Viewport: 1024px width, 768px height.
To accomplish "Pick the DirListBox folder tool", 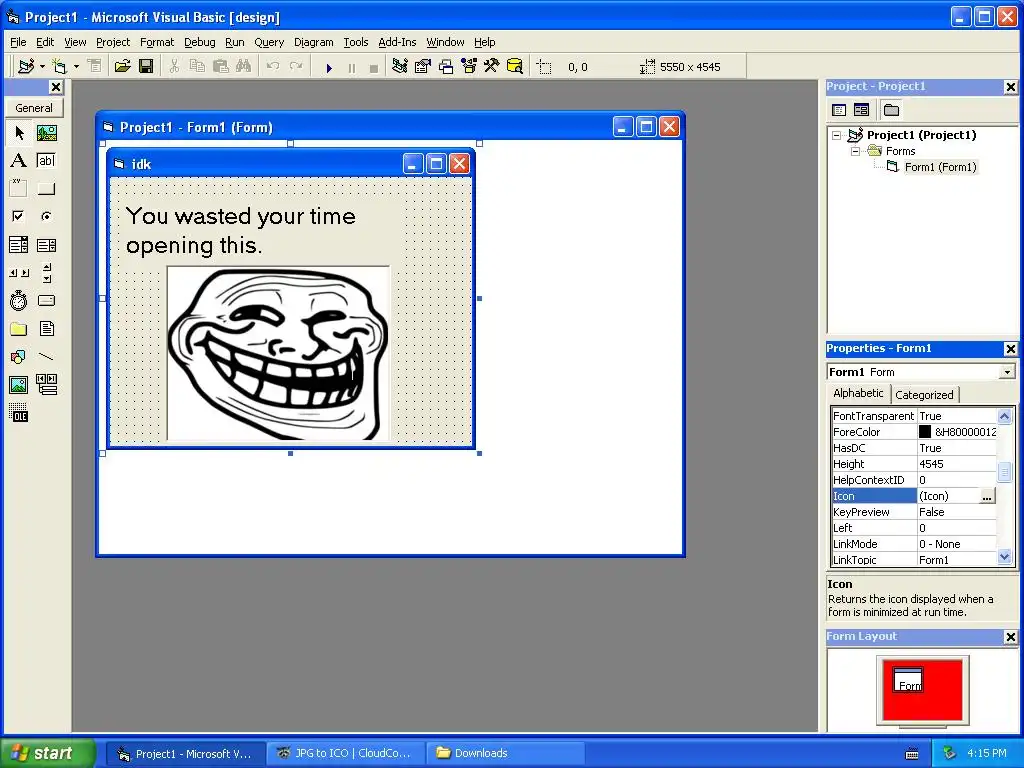I will (19, 328).
